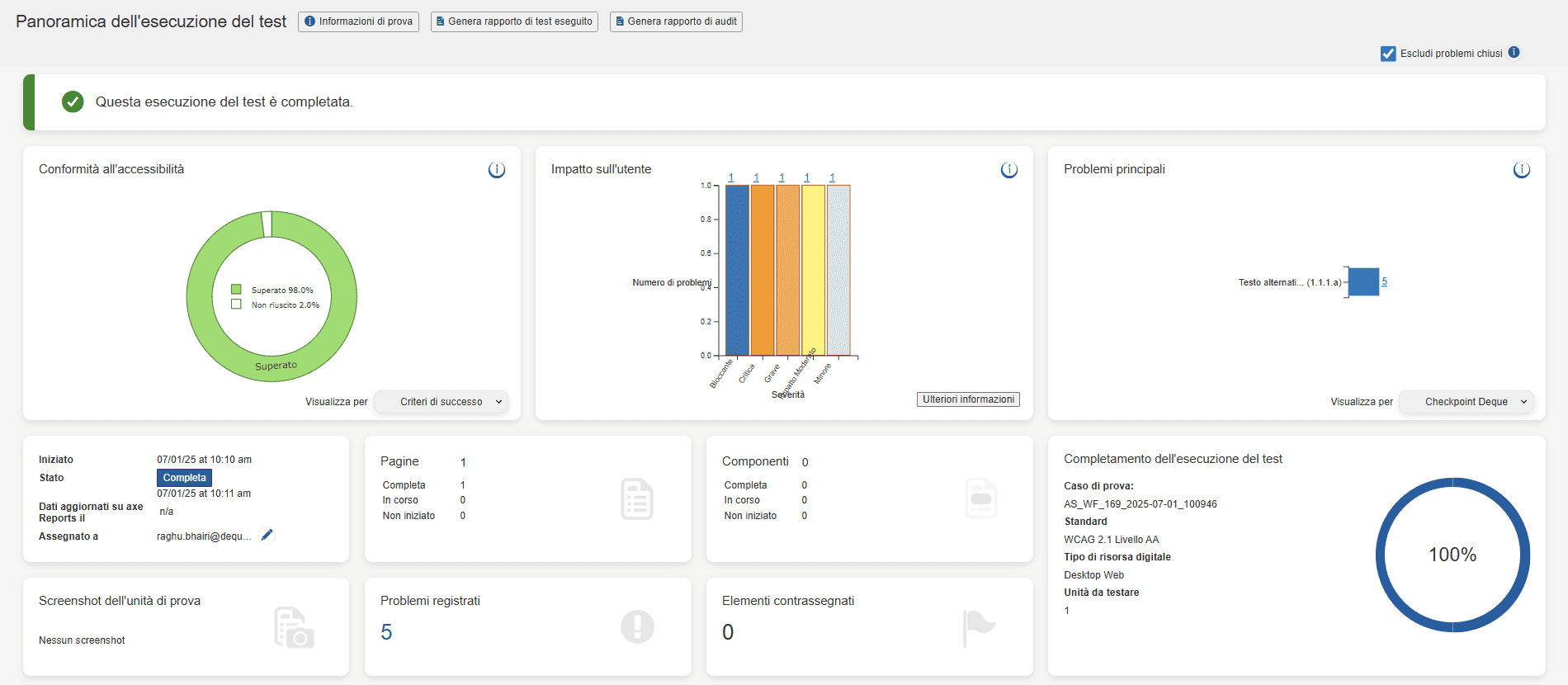Toggle the Non riuscito legend box
The width and height of the screenshot is (1568, 685).
236,305
